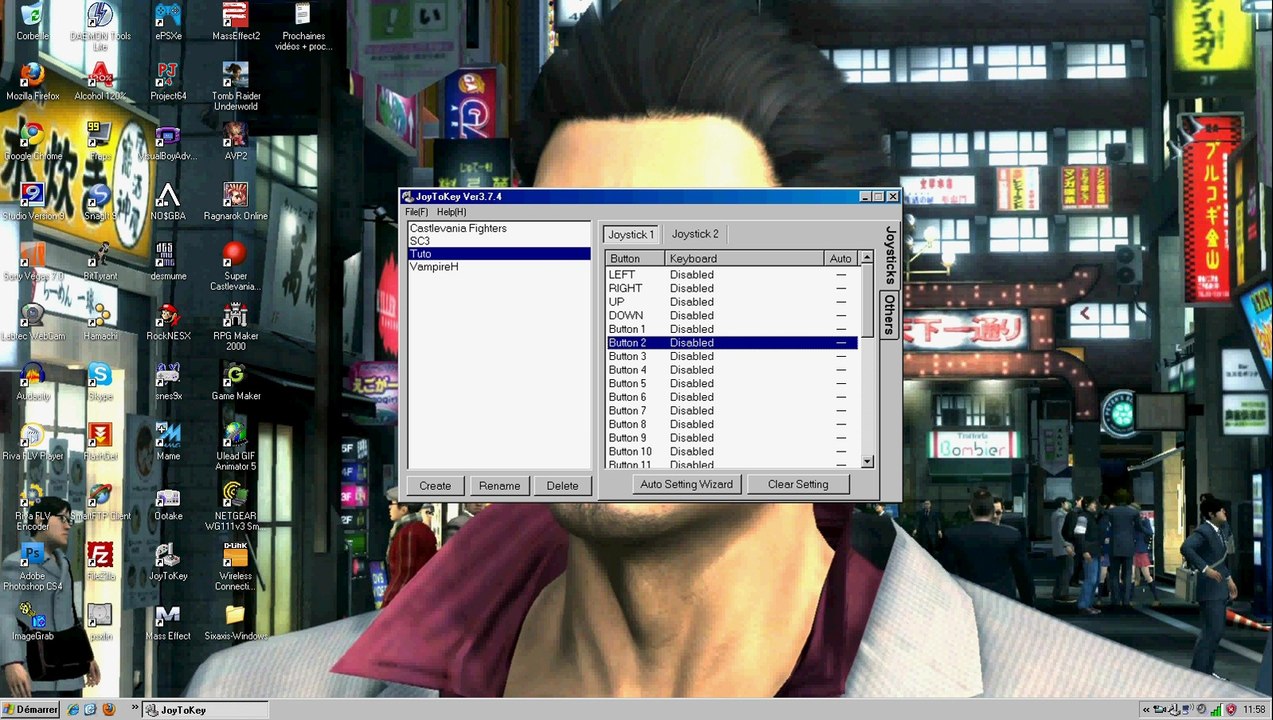Launch Tomb Raider Underworld shortcut
The width and height of the screenshot is (1273, 720).
[236, 86]
